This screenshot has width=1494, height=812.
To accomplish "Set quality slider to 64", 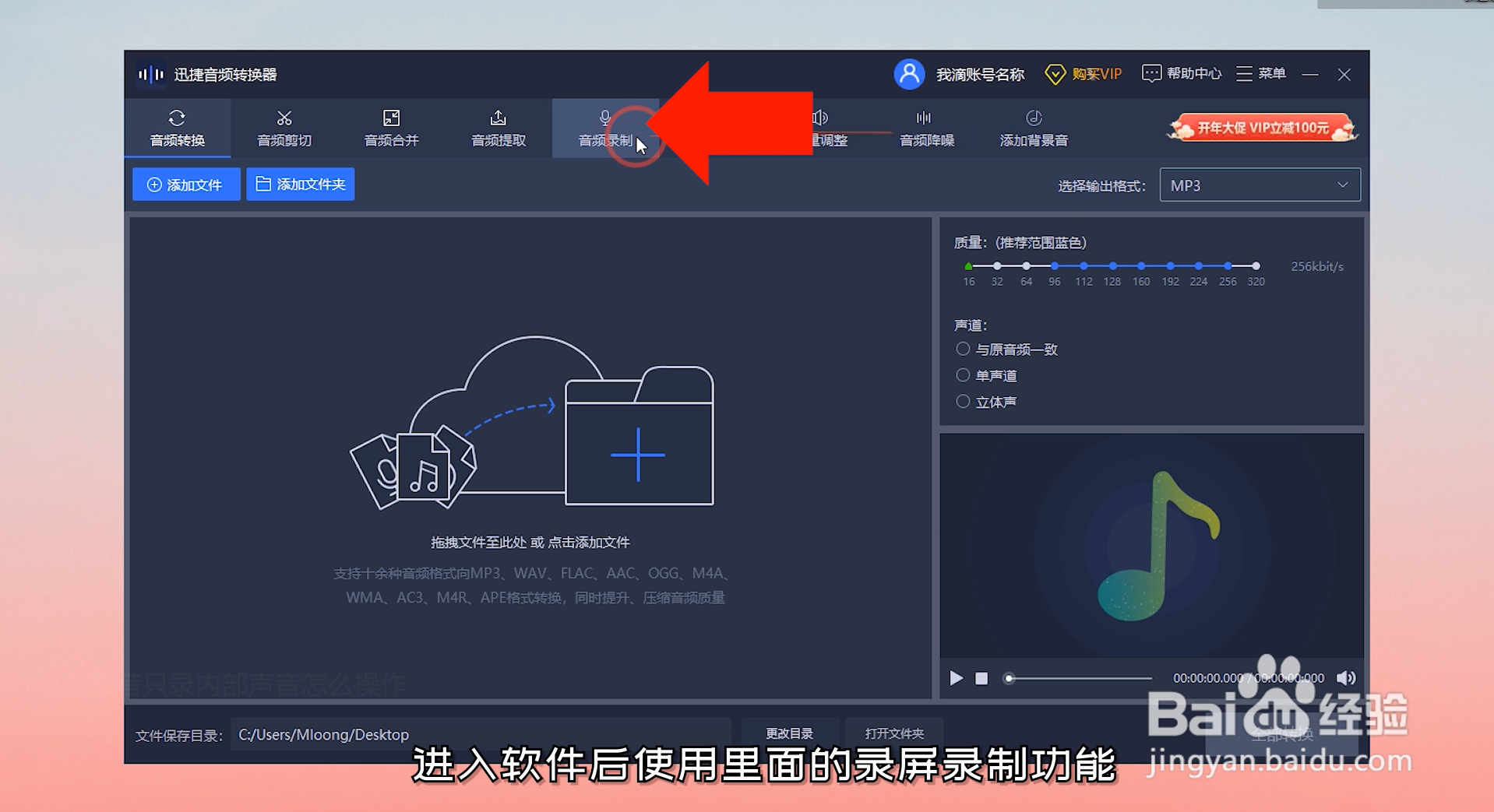I will [x=1027, y=266].
